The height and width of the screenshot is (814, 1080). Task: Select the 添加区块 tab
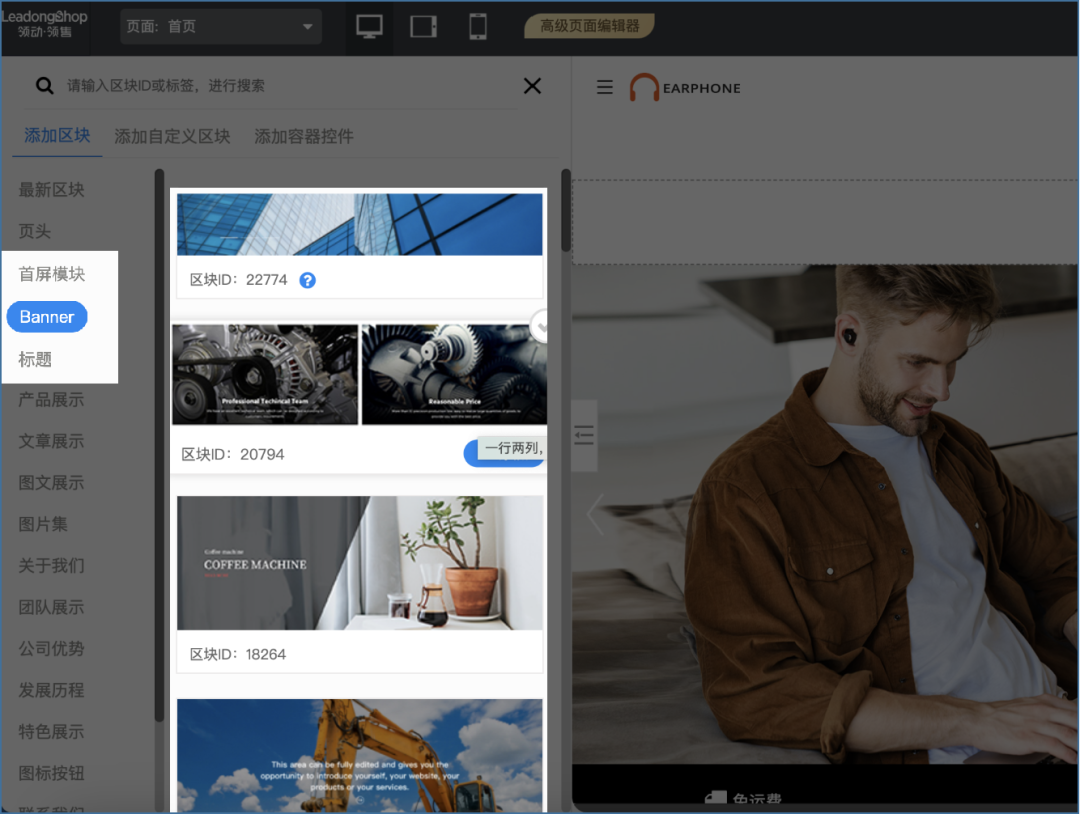57,136
